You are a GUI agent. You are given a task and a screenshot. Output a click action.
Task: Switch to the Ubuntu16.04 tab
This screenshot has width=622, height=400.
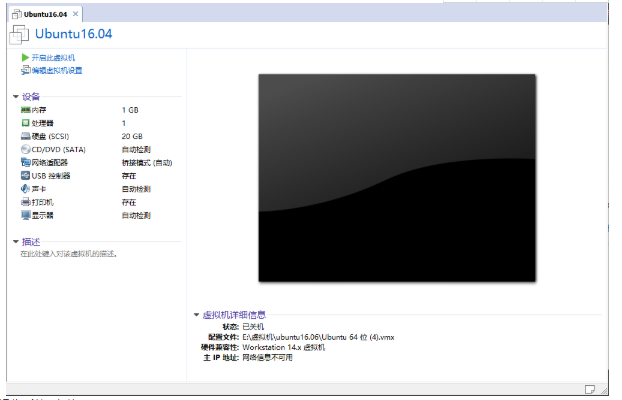pos(45,14)
